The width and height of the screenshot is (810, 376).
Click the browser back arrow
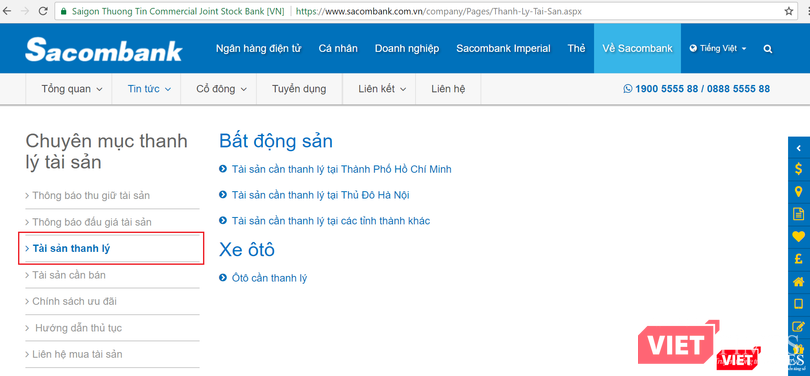(6, 11)
